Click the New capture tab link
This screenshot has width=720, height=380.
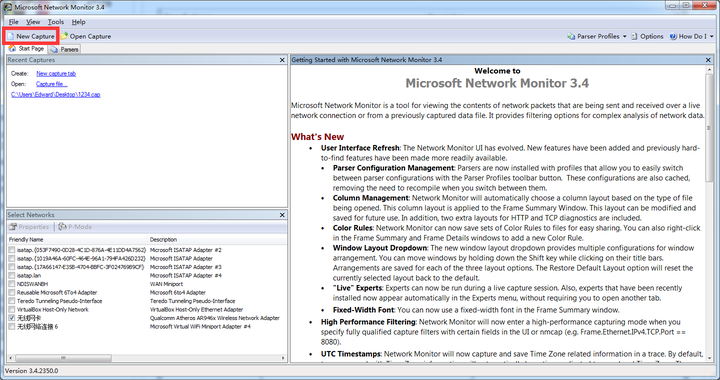[x=56, y=73]
